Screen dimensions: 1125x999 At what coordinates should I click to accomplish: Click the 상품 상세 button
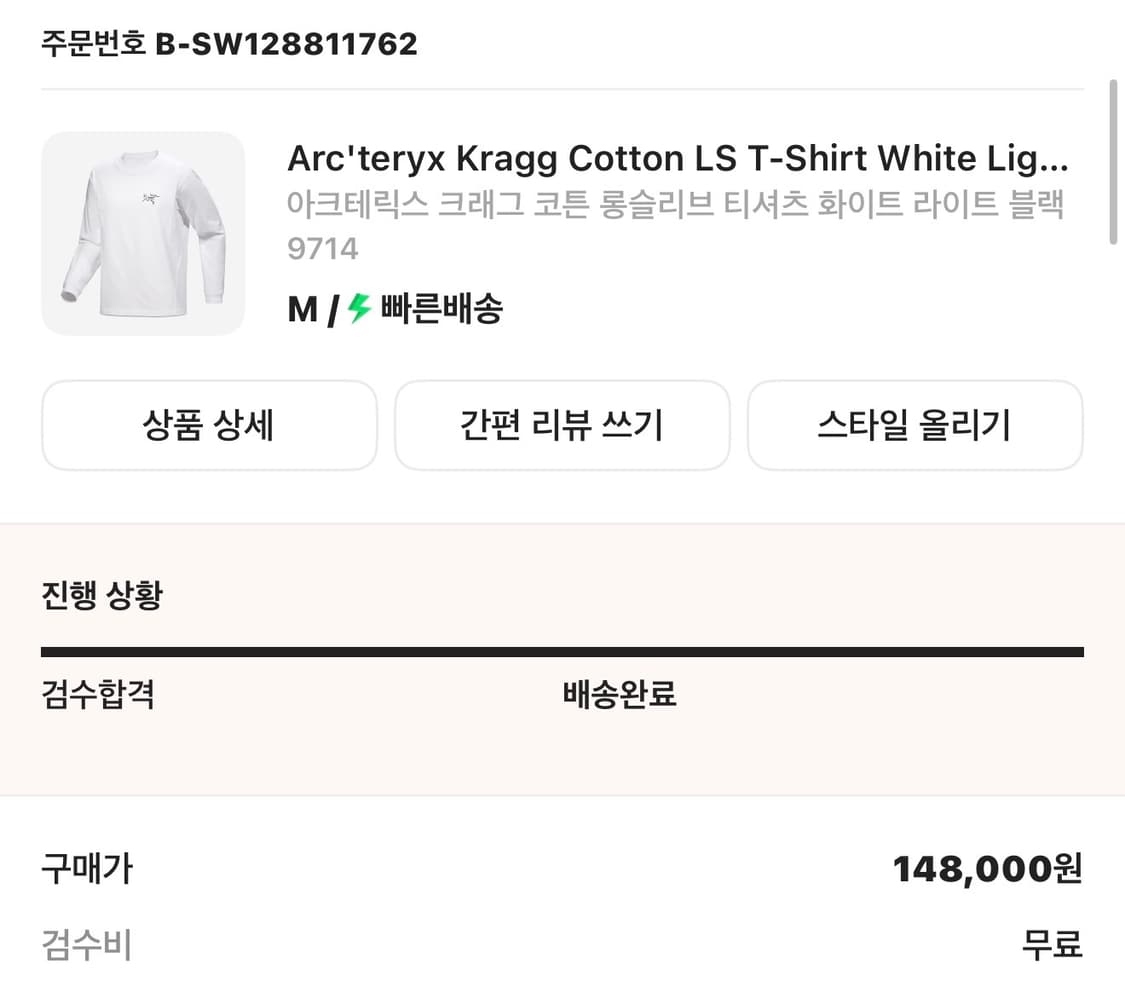click(x=209, y=426)
